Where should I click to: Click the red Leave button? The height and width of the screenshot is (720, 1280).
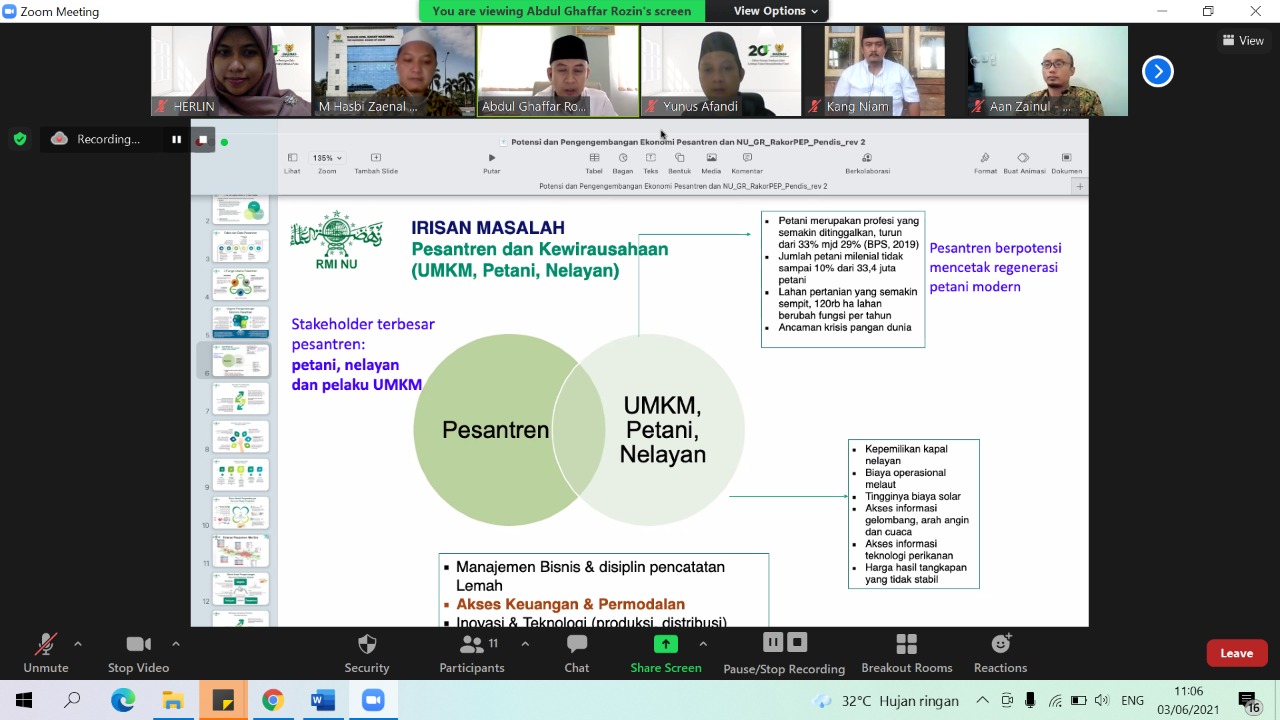(1236, 653)
